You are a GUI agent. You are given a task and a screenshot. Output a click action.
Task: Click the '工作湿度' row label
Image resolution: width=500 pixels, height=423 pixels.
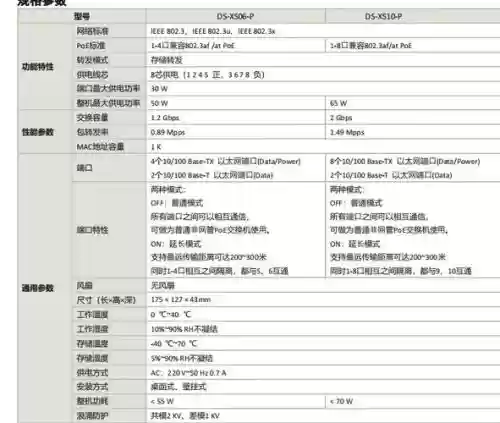(92, 329)
